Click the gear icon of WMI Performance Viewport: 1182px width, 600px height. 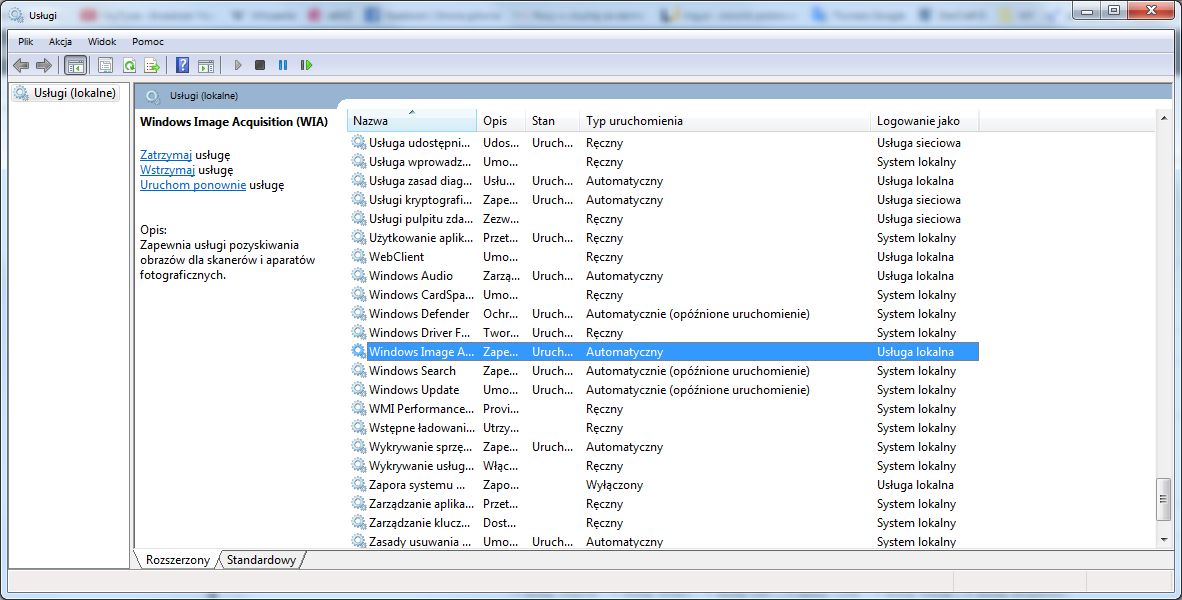359,409
